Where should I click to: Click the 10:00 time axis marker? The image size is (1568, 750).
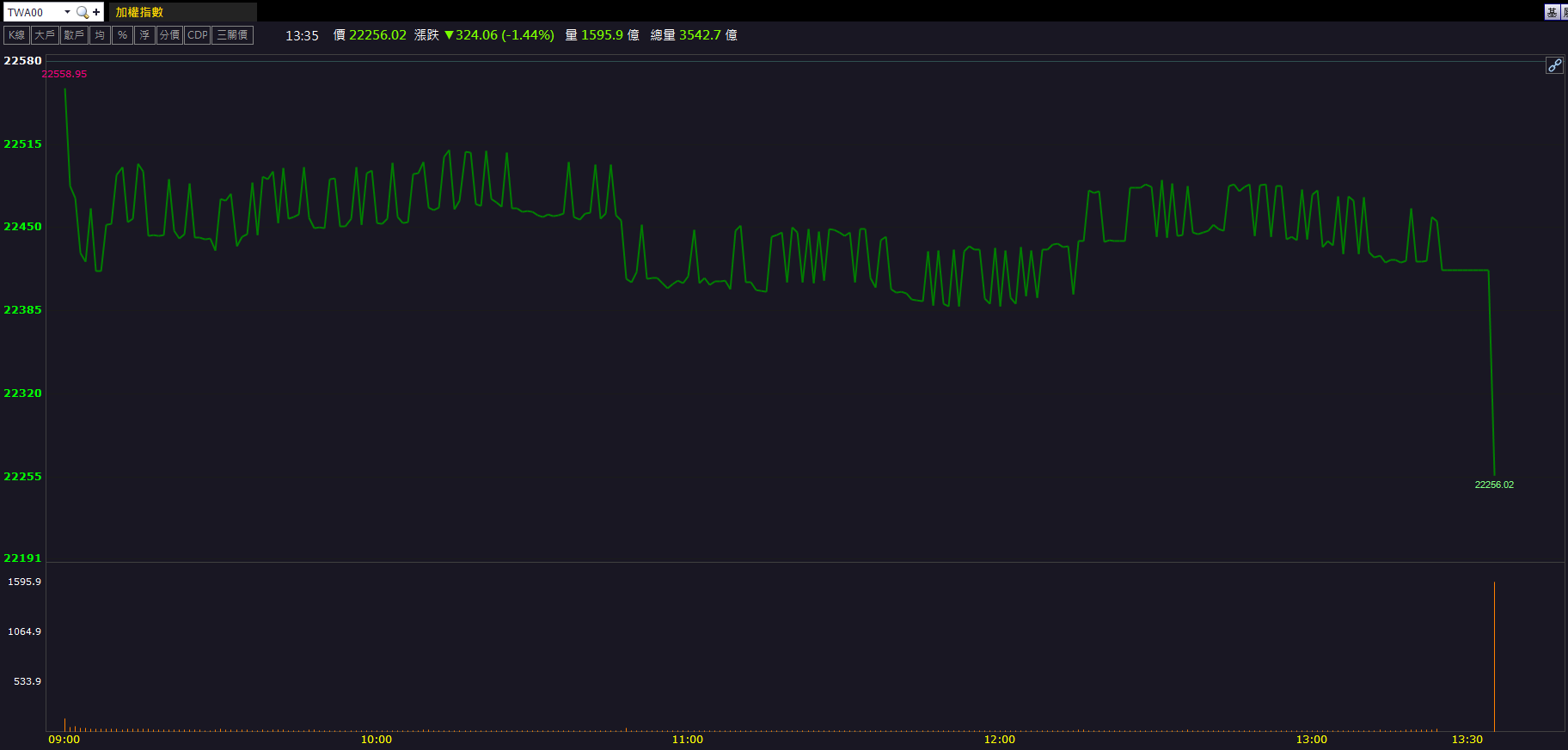click(x=376, y=740)
